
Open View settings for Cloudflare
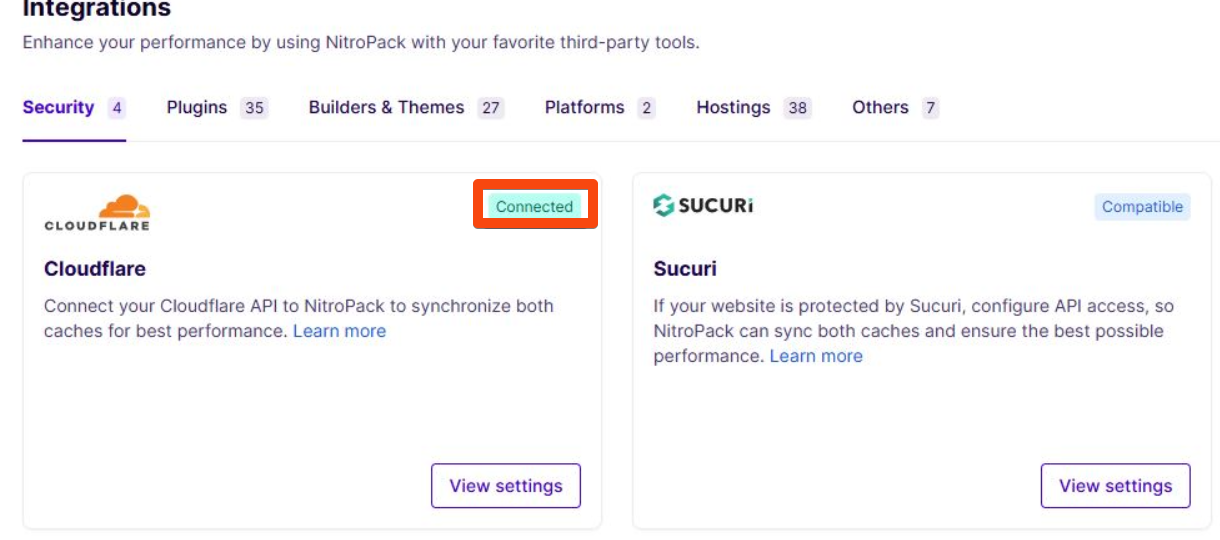[506, 486]
